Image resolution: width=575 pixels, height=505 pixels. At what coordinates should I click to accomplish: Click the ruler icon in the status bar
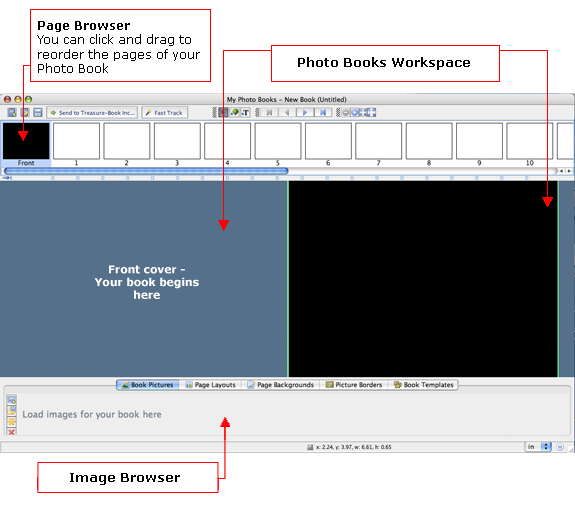[310, 447]
